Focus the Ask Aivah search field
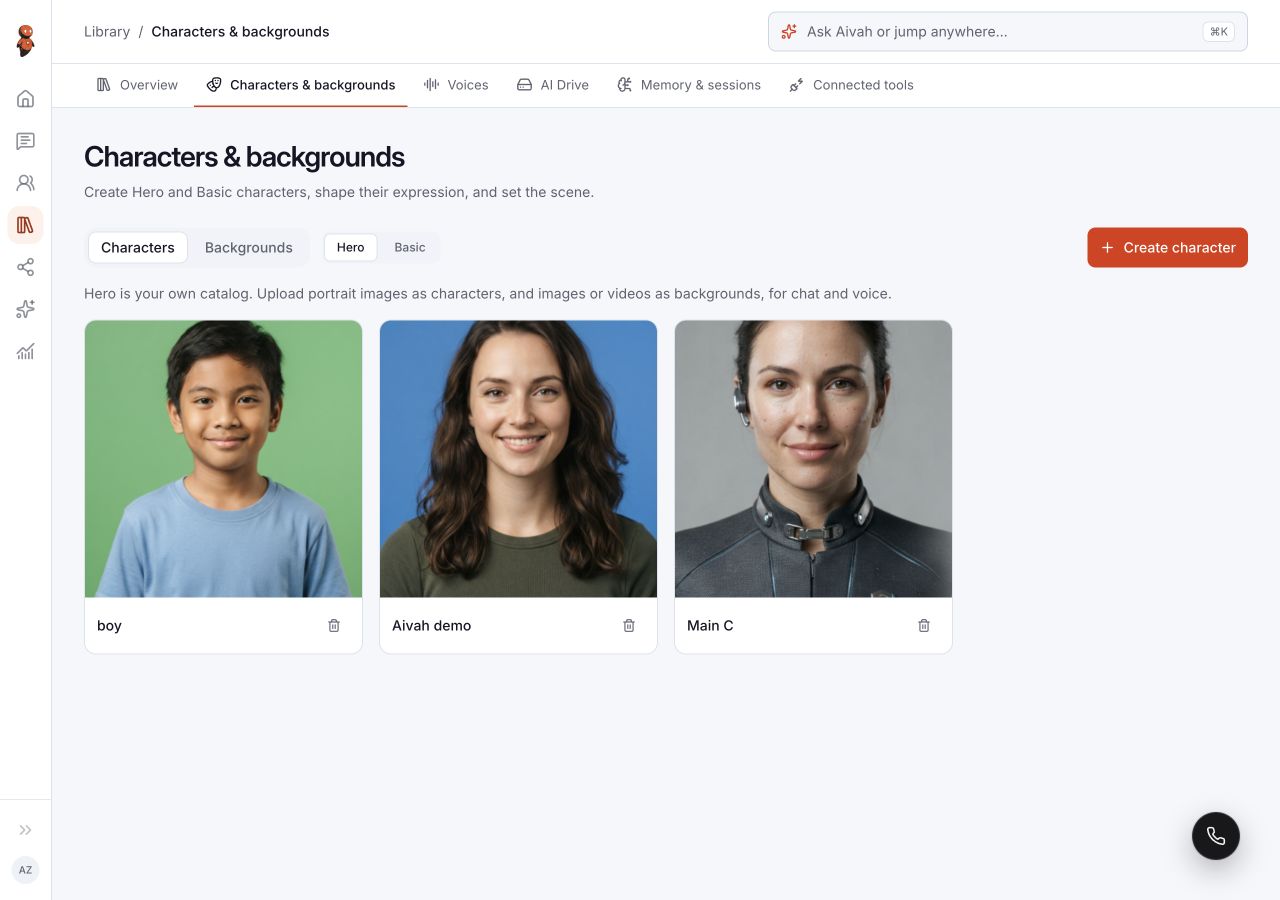The width and height of the screenshot is (1280, 900). [x=1008, y=31]
